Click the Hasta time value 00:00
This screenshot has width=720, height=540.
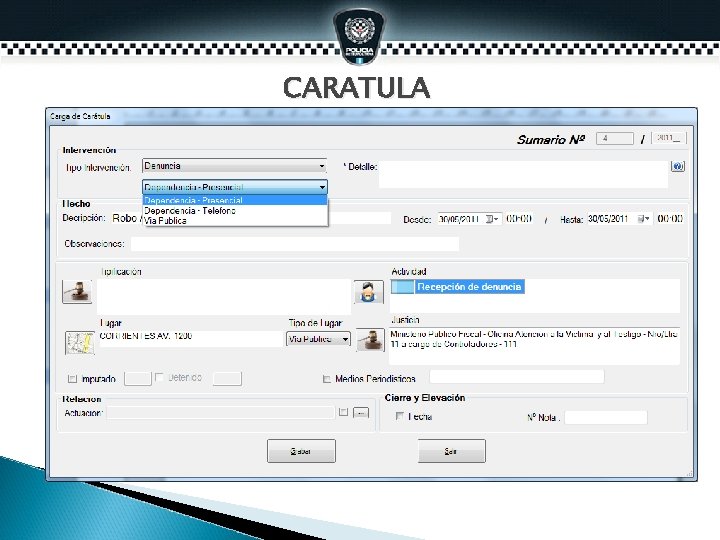pyautogui.click(x=670, y=219)
